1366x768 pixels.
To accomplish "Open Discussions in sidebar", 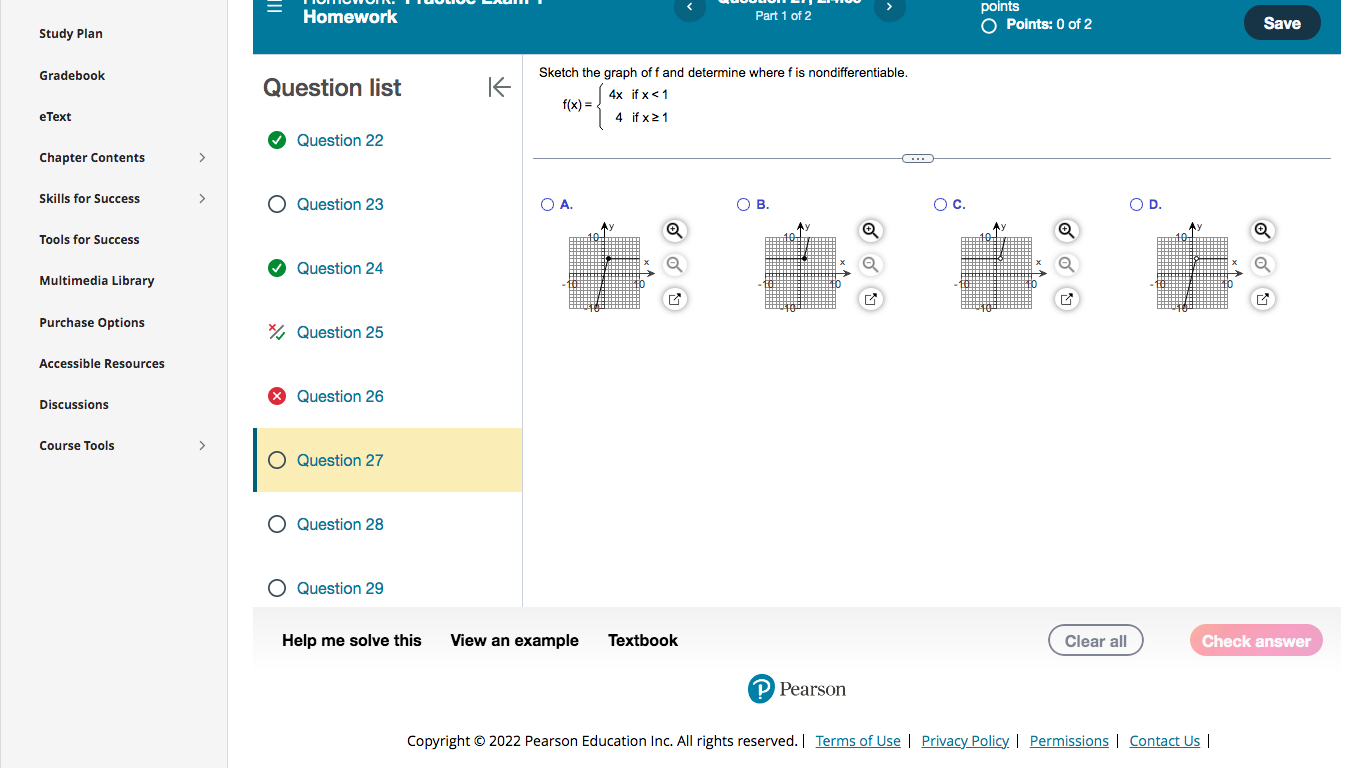I will click(x=74, y=405).
